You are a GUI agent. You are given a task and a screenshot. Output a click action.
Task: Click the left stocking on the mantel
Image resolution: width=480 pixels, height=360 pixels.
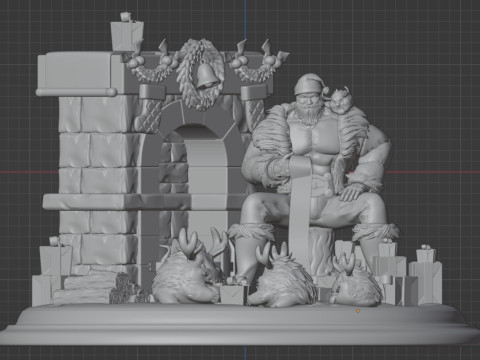149,109
